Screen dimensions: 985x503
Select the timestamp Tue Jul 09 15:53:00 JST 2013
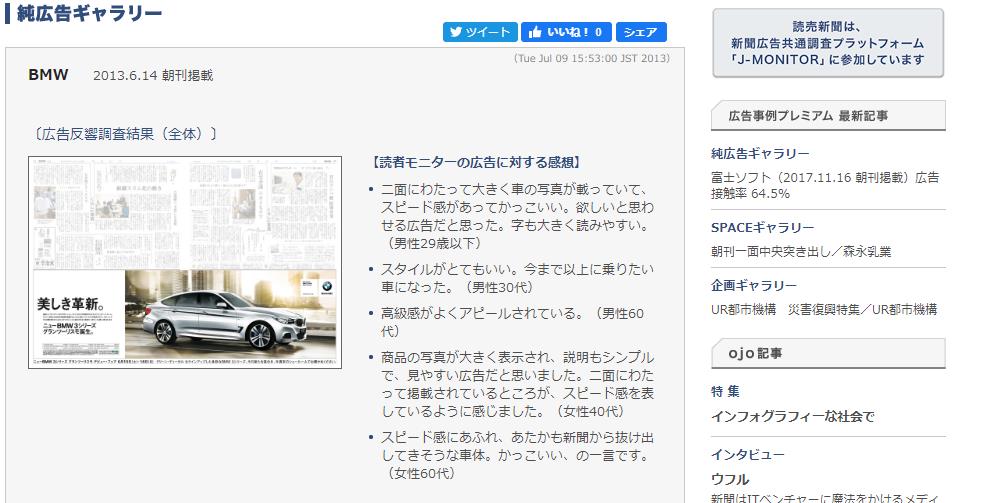point(592,58)
